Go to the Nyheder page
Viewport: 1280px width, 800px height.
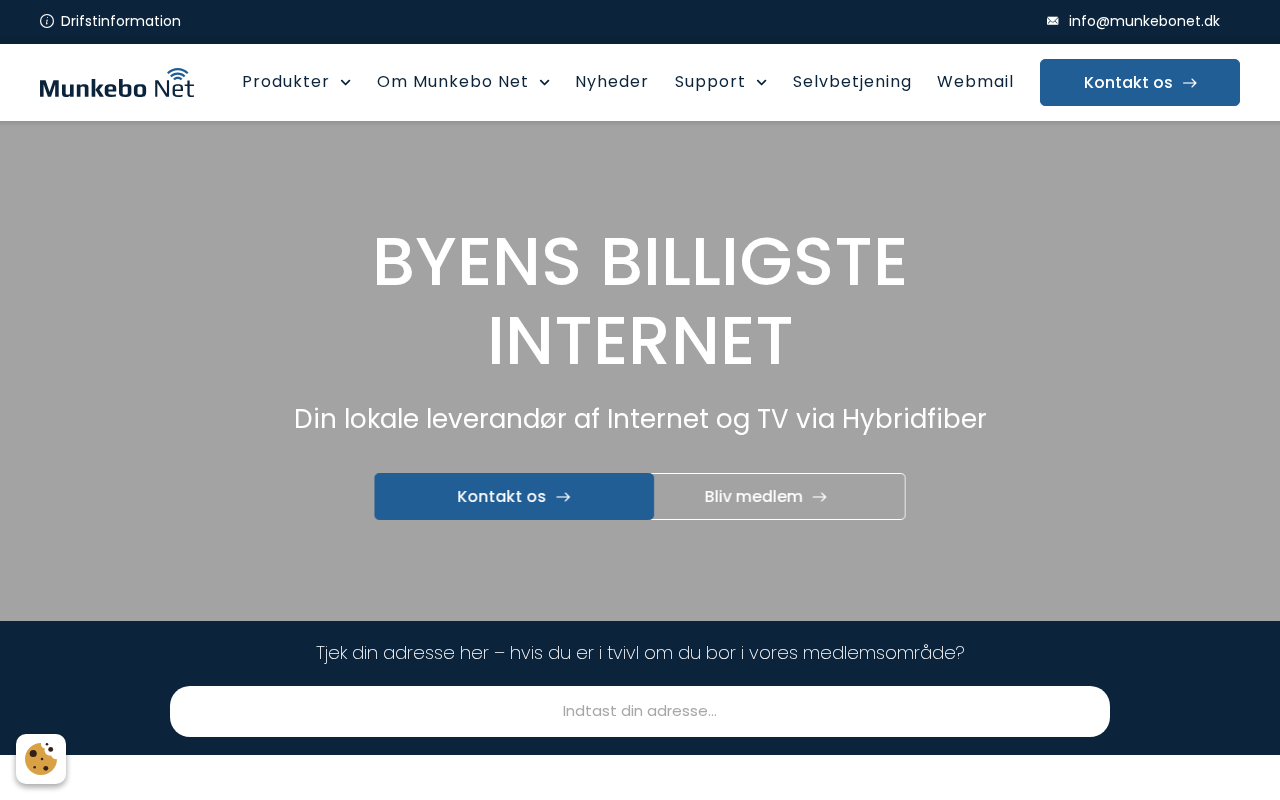pos(612,82)
